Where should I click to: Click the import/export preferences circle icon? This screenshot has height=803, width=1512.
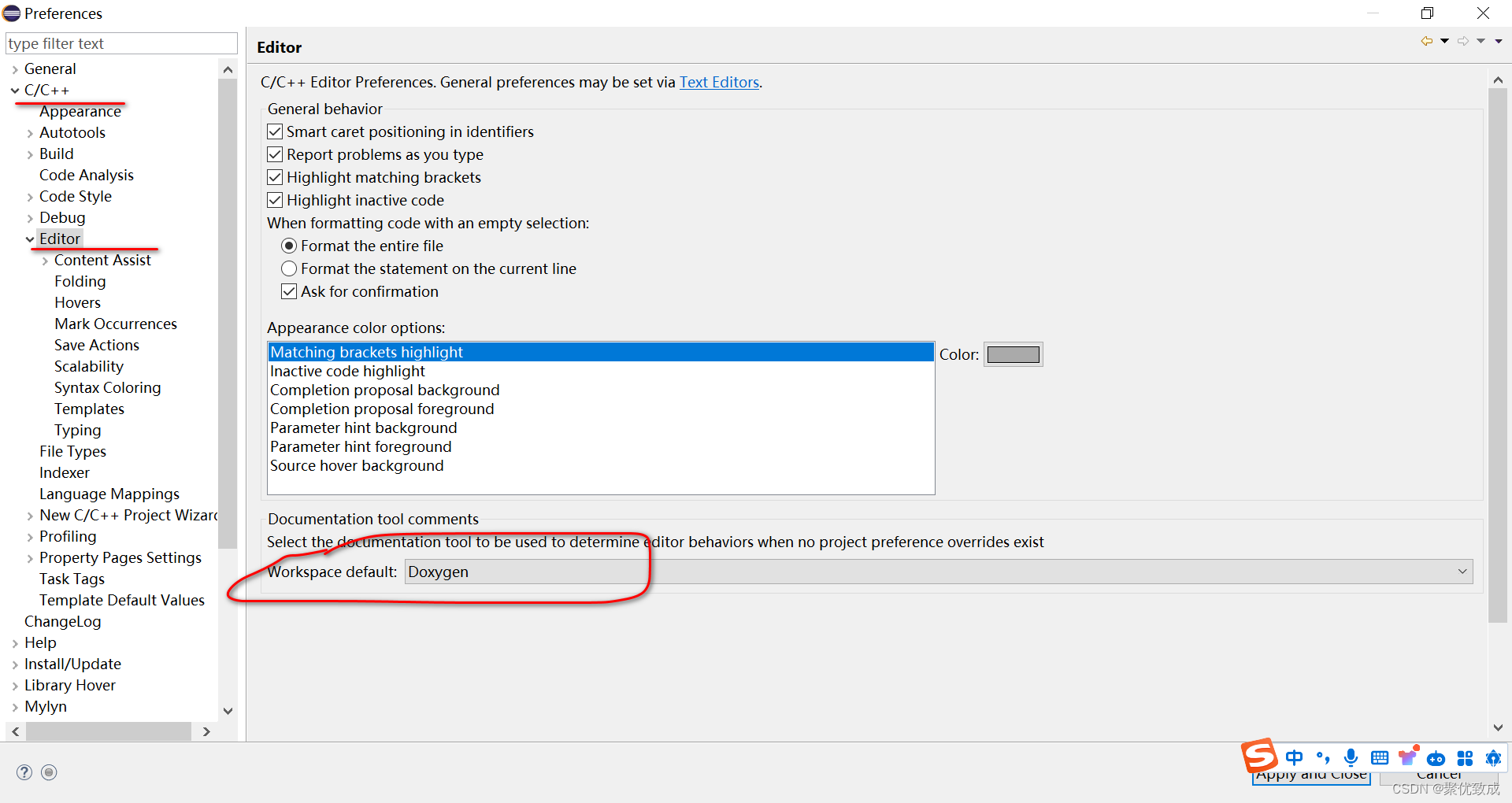click(49, 772)
